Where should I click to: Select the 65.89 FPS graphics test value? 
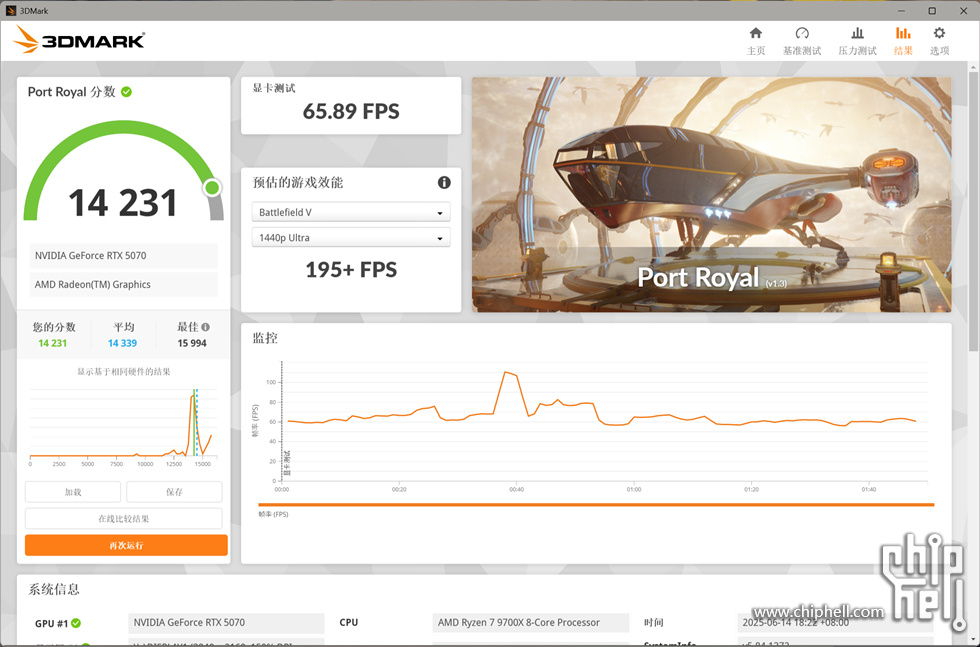click(x=351, y=111)
